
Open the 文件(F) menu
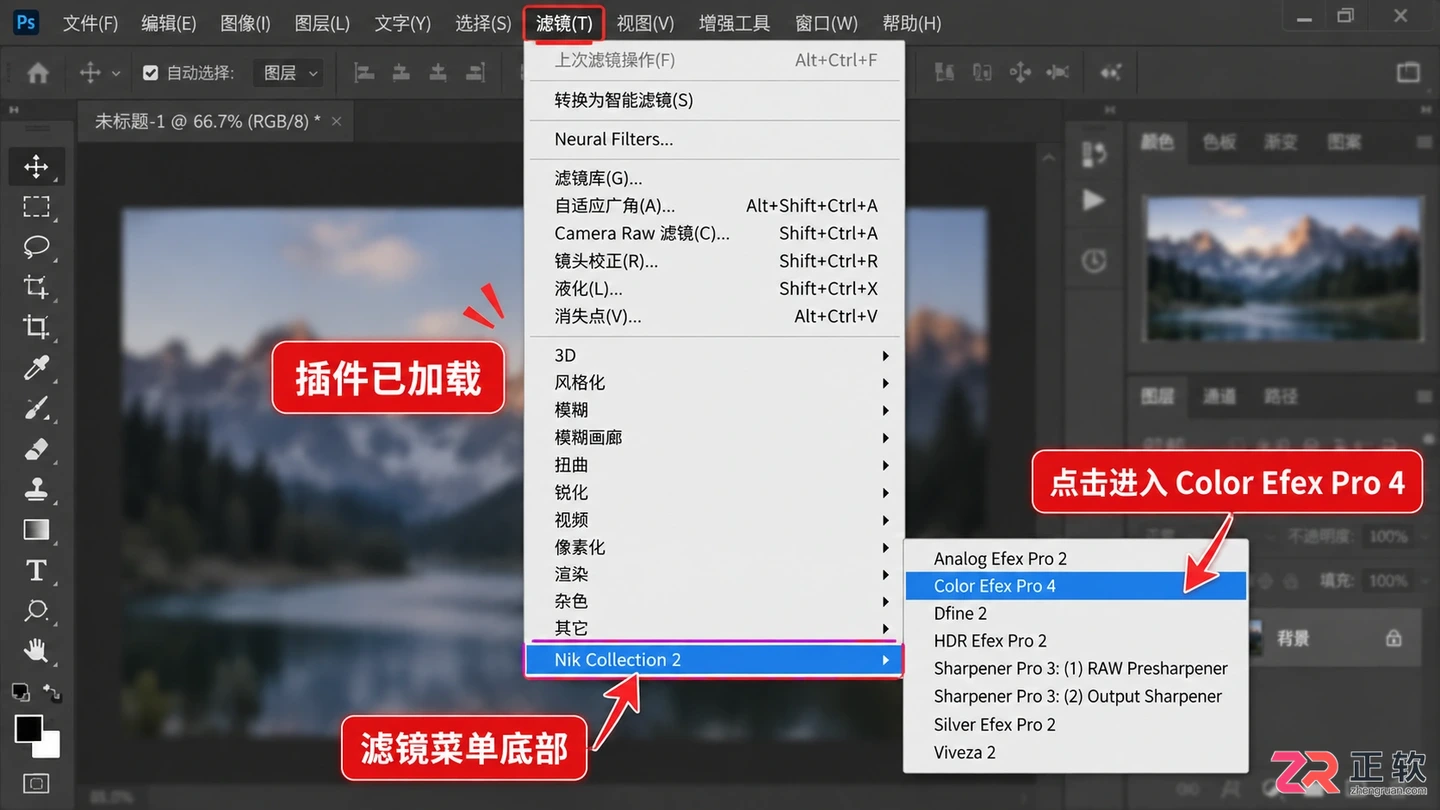[x=90, y=23]
